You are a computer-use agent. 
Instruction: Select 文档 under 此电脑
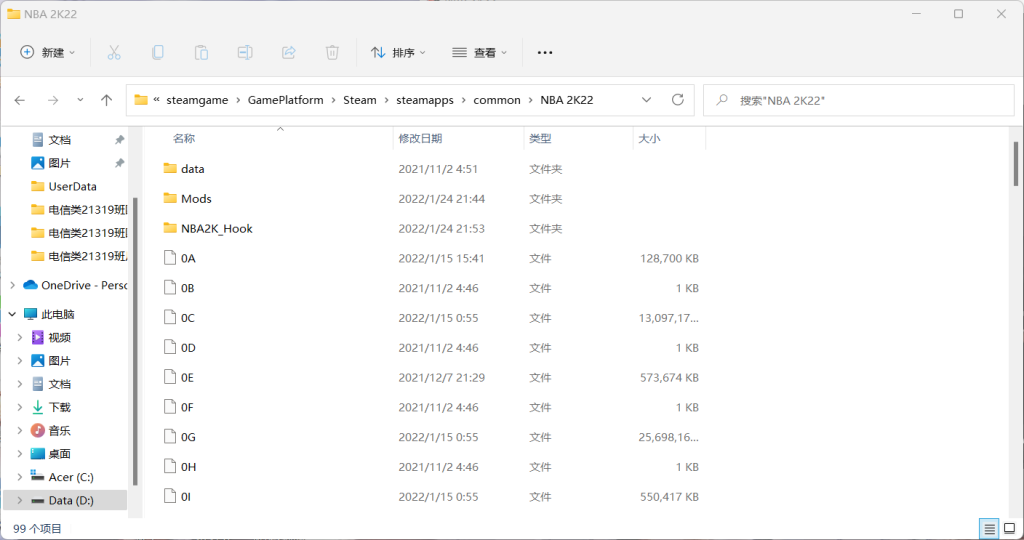[x=59, y=384]
